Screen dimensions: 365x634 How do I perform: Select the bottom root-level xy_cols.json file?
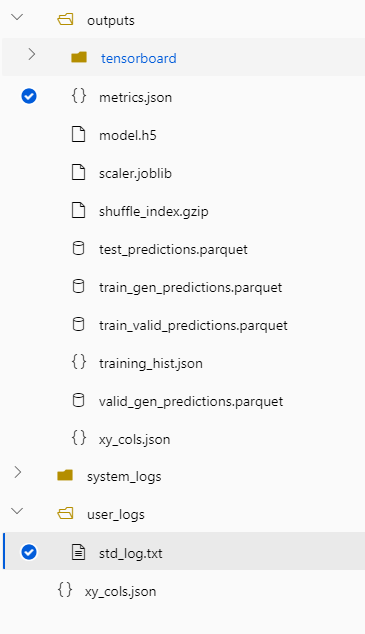(184, 592)
